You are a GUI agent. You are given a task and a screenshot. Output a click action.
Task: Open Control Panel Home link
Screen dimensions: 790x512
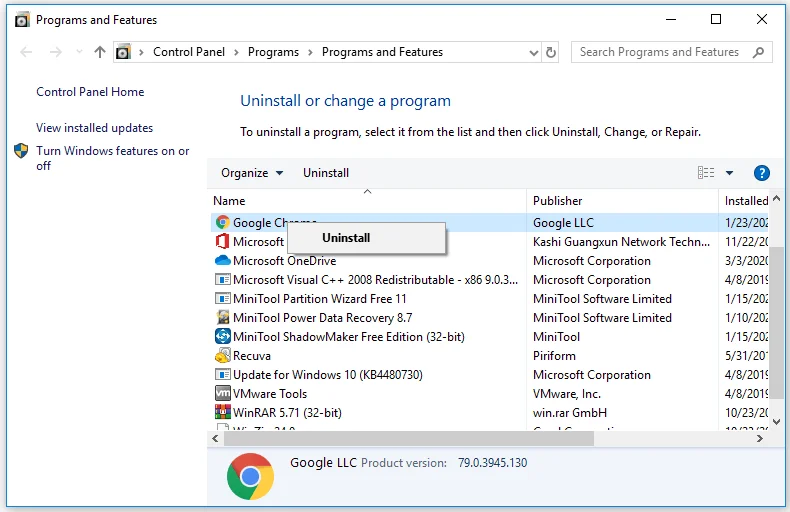90,92
